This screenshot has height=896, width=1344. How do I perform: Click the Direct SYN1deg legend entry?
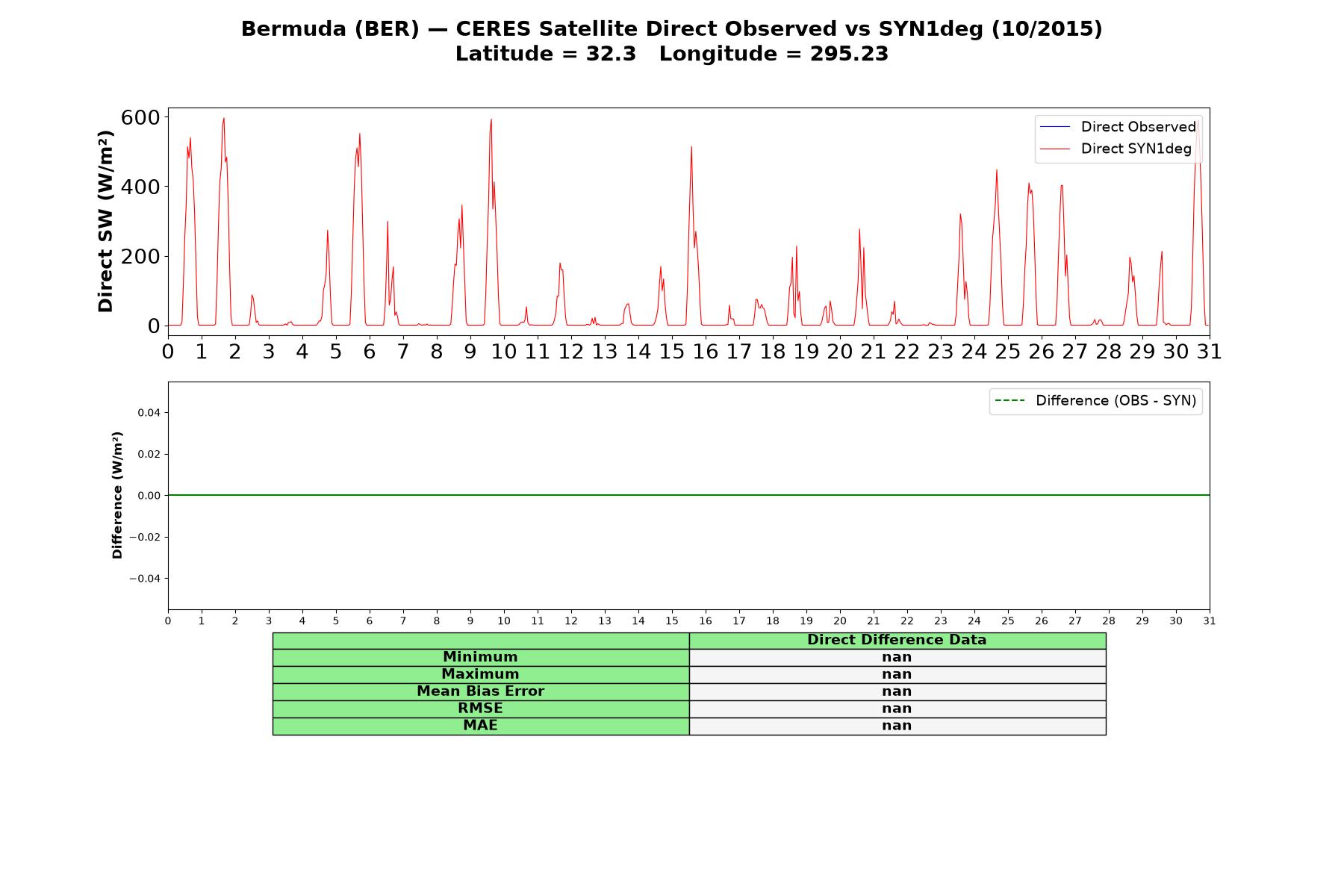[1116, 149]
